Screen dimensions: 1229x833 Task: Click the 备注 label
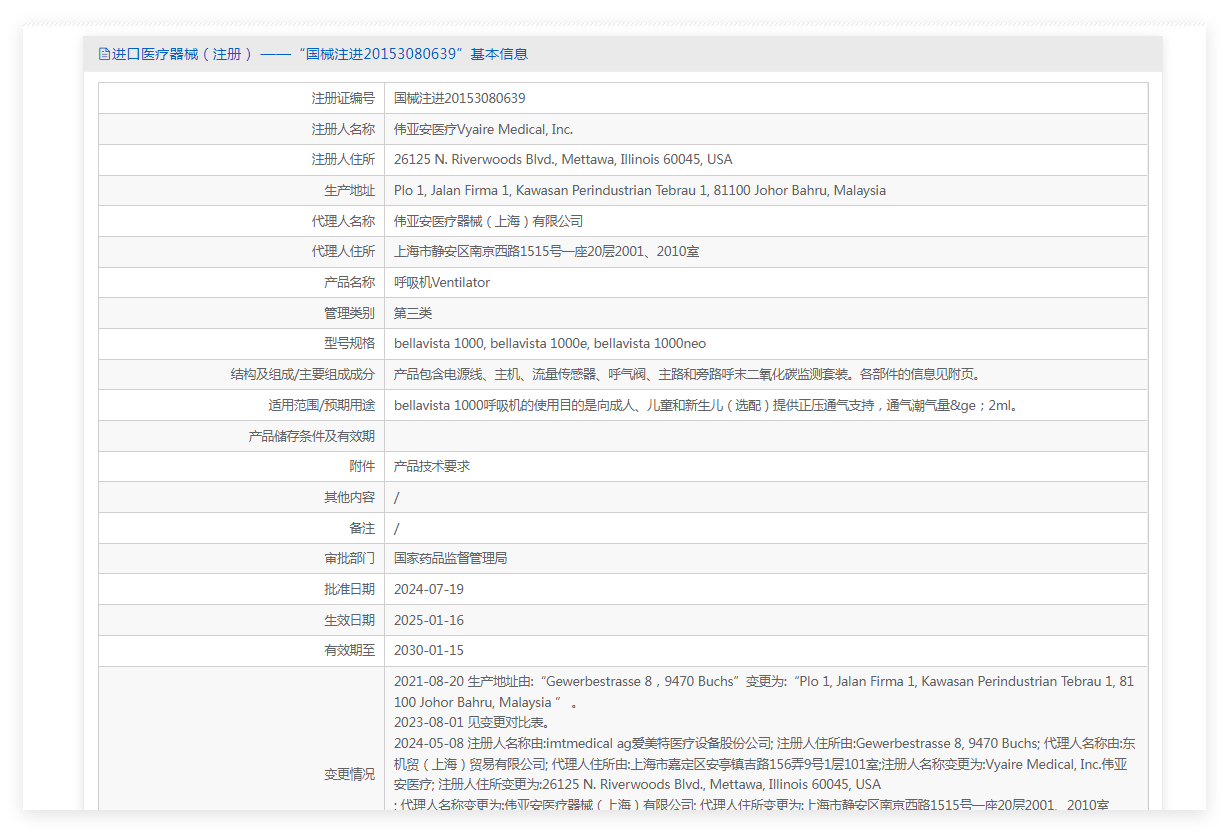coord(362,528)
